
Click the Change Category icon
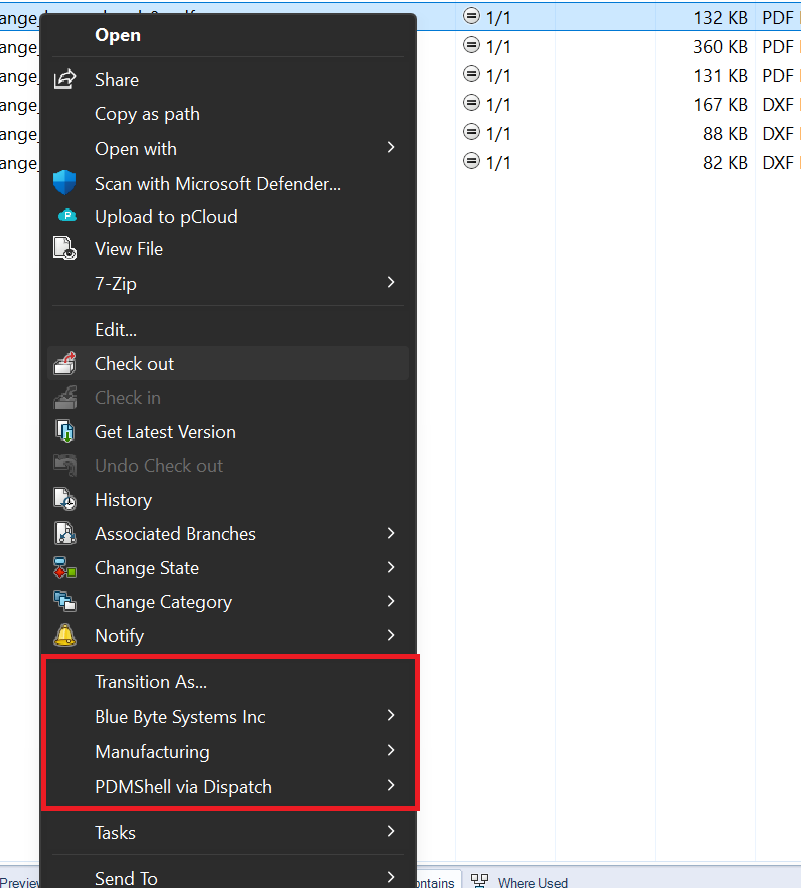tap(65, 601)
